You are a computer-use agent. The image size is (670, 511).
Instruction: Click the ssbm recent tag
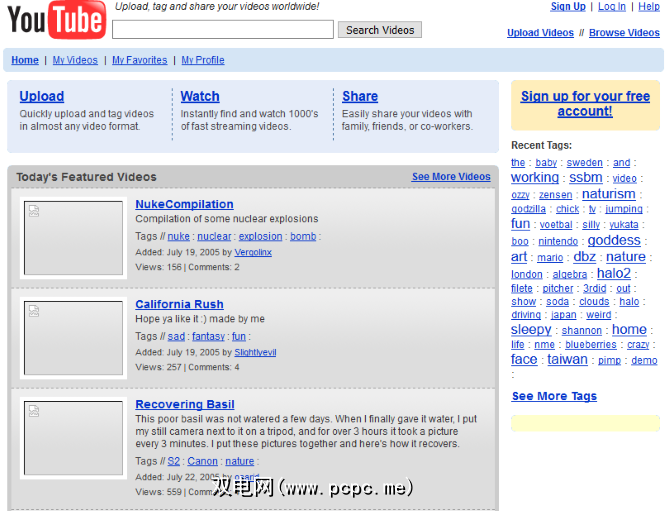[x=585, y=177]
